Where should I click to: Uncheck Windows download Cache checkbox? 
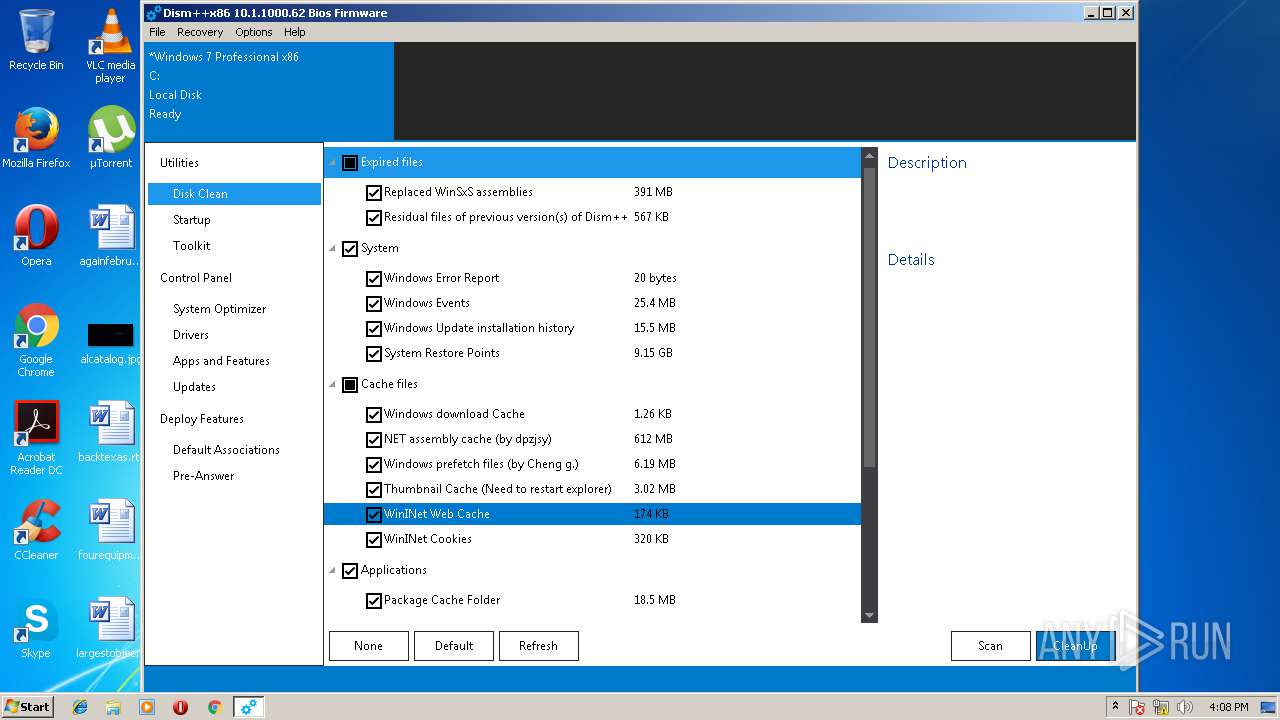pyautogui.click(x=374, y=414)
